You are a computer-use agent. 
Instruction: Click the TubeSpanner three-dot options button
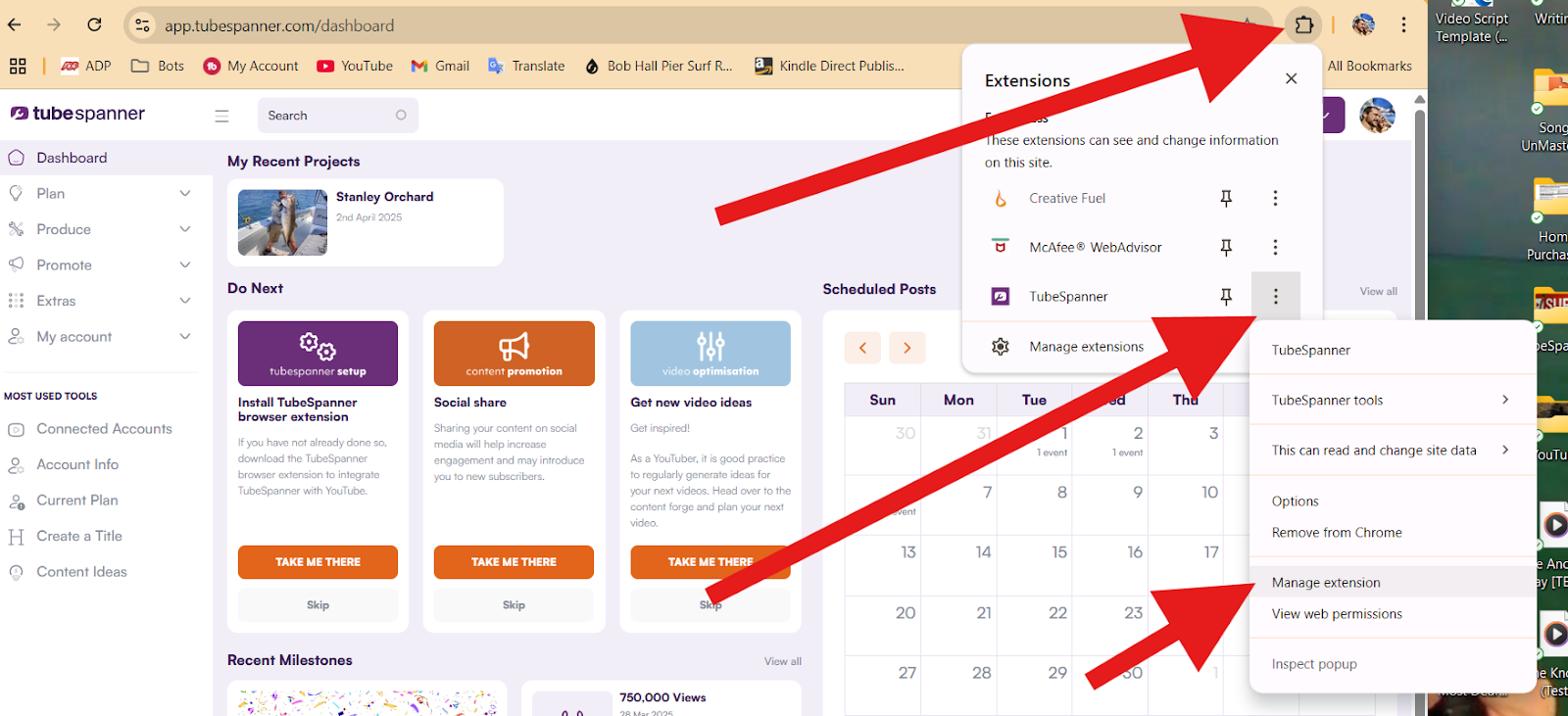[x=1275, y=297]
